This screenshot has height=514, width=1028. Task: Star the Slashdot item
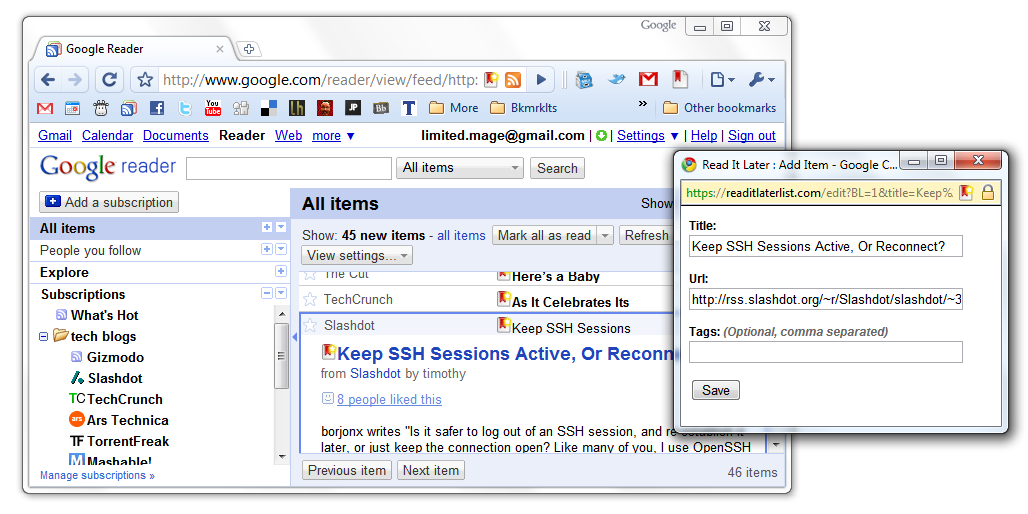(x=310, y=326)
